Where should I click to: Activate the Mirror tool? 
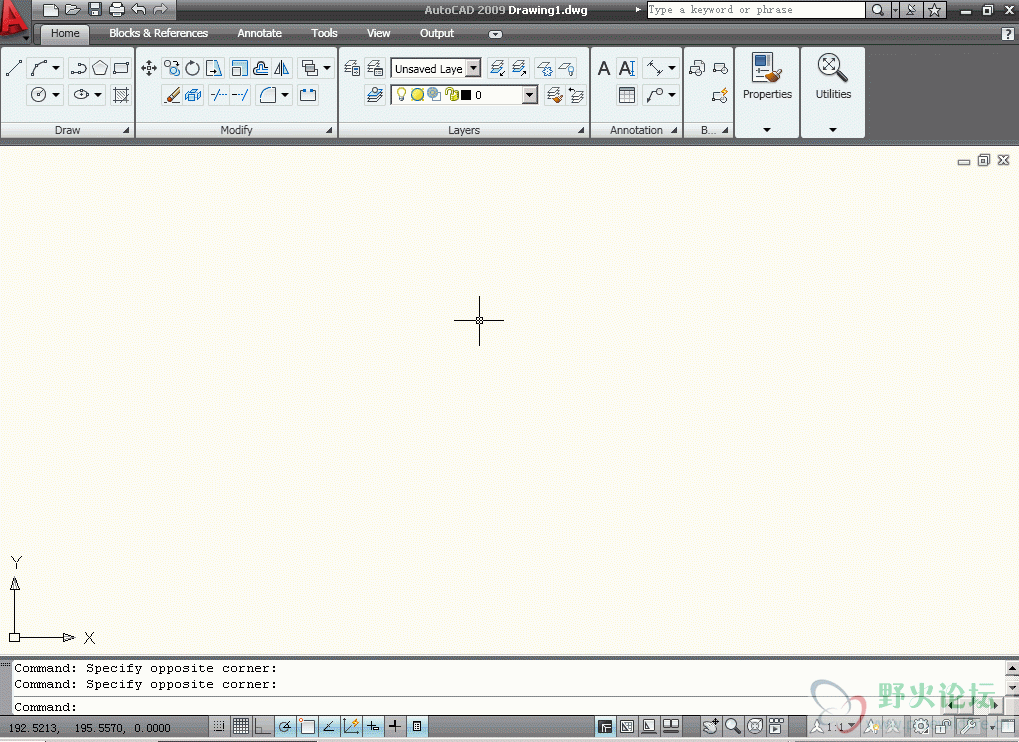(x=281, y=68)
